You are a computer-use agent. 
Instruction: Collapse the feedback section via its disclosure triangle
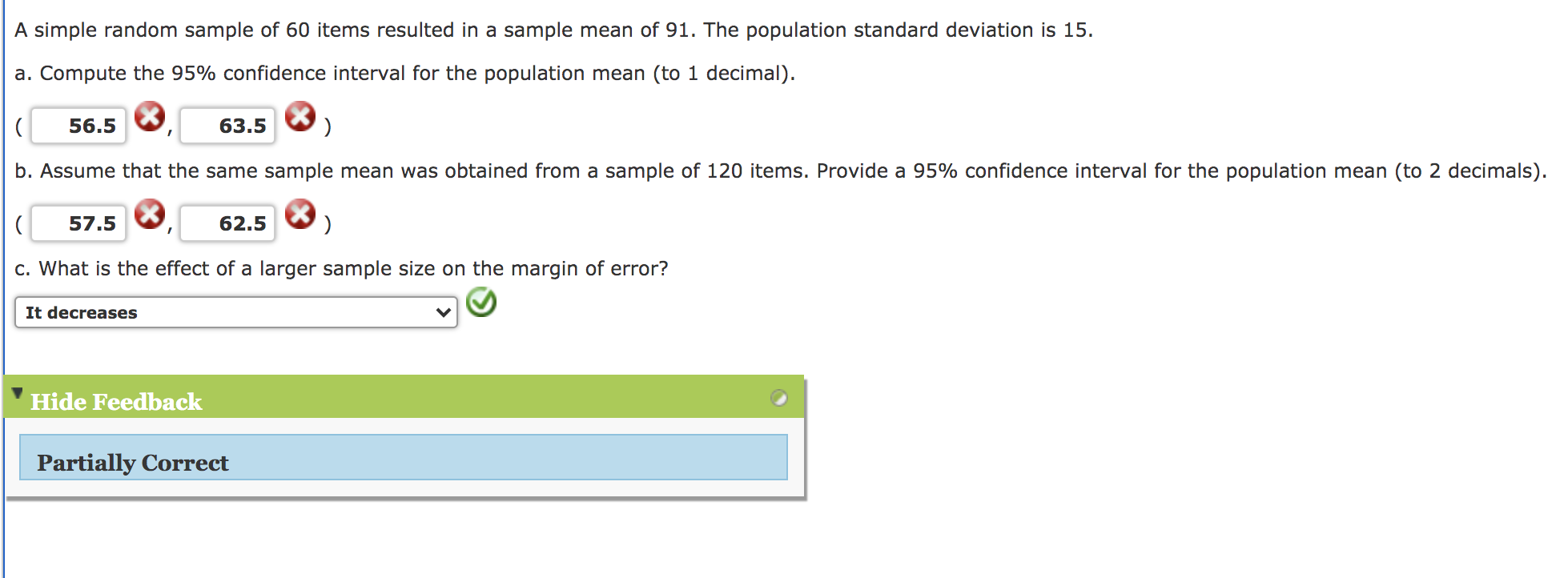pos(18,392)
